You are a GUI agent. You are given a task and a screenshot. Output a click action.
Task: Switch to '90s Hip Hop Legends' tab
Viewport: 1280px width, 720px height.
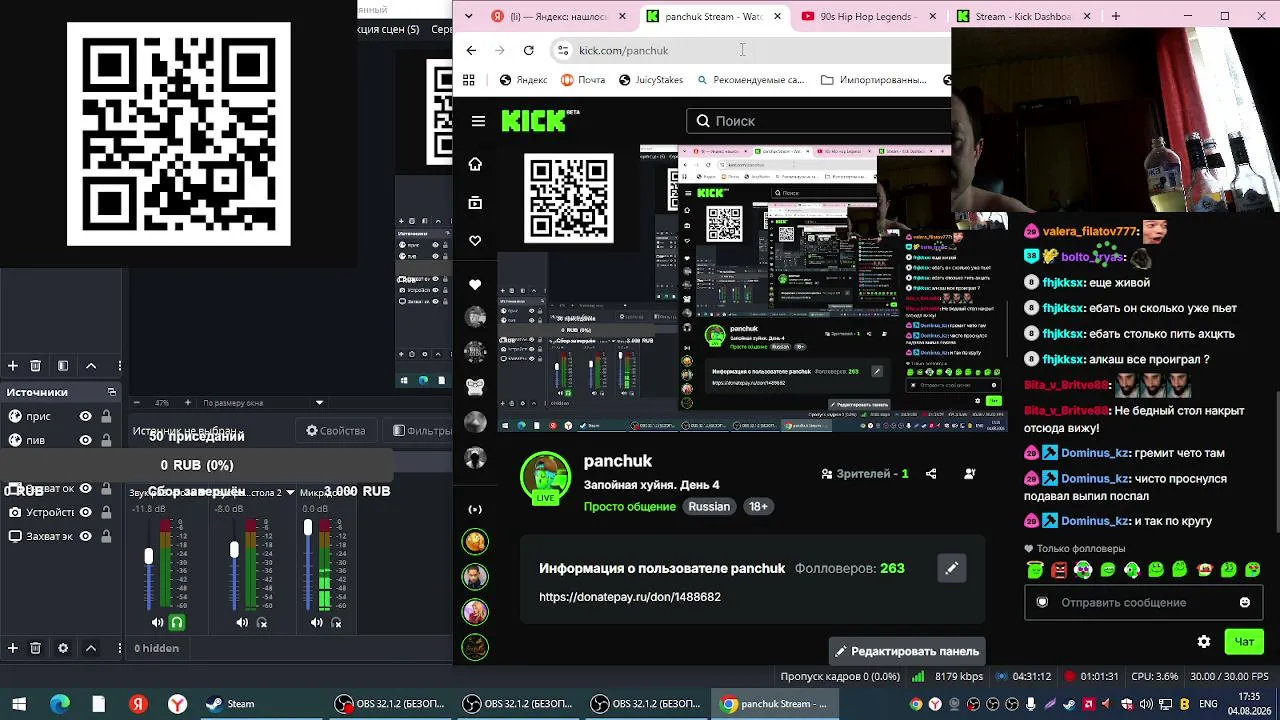(867, 16)
